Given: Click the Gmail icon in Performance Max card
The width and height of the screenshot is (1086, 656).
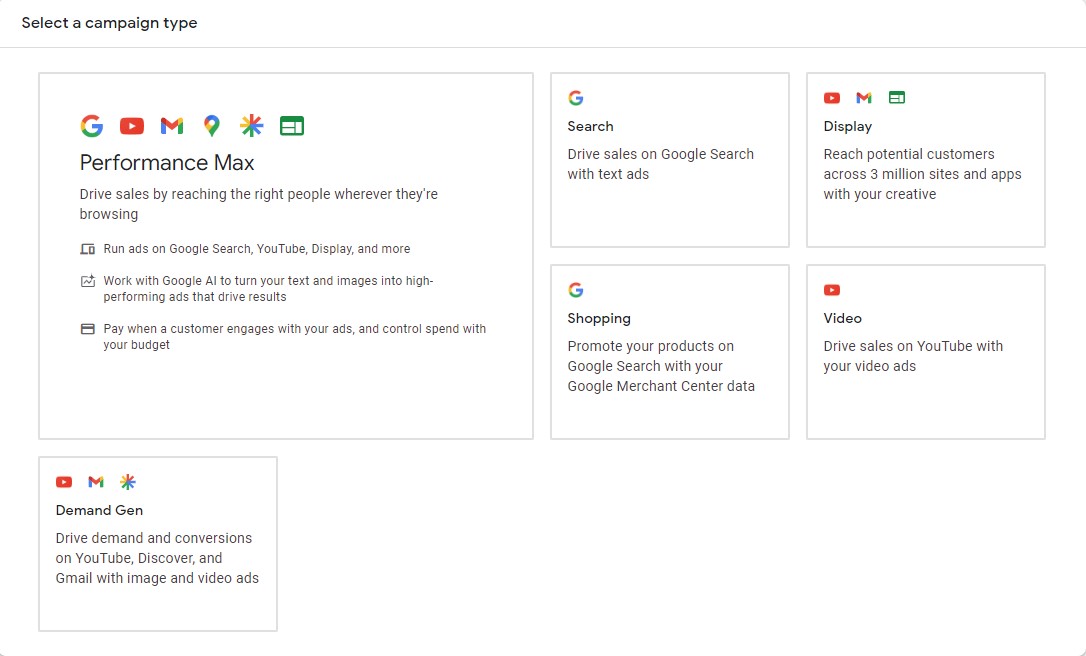Looking at the screenshot, I should [x=172, y=126].
